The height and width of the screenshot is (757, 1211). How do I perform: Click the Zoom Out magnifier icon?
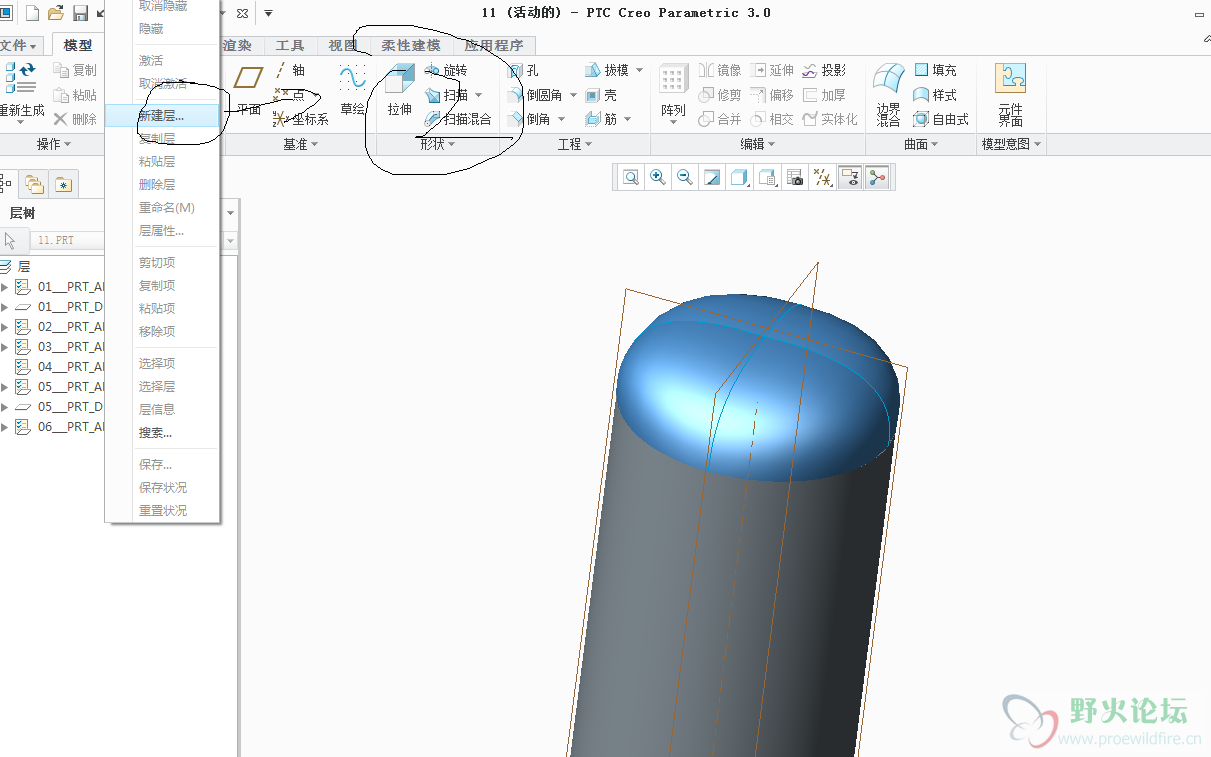(x=685, y=178)
